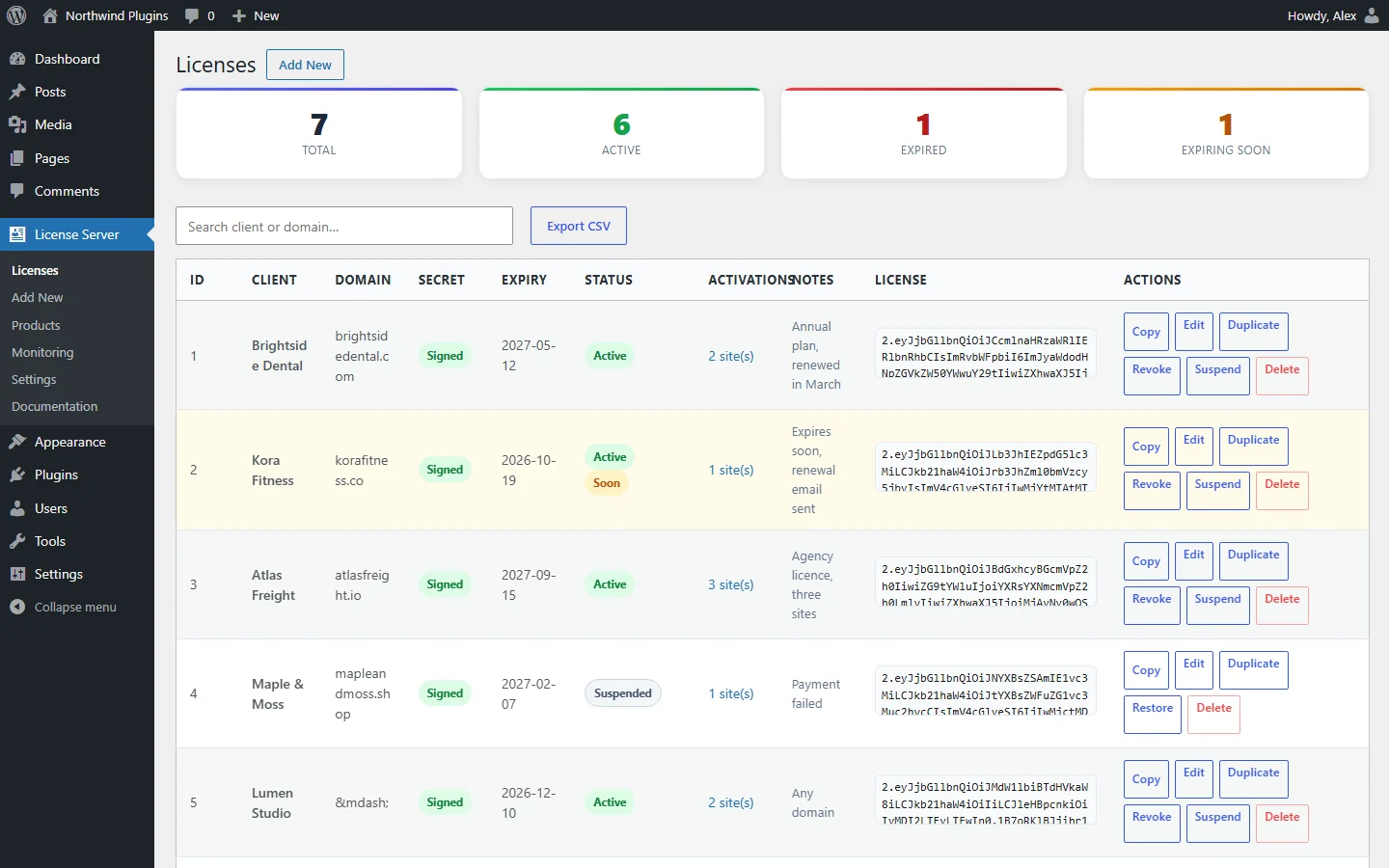Select the Suspended status badge
The width and height of the screenshot is (1389, 868).
[x=623, y=693]
